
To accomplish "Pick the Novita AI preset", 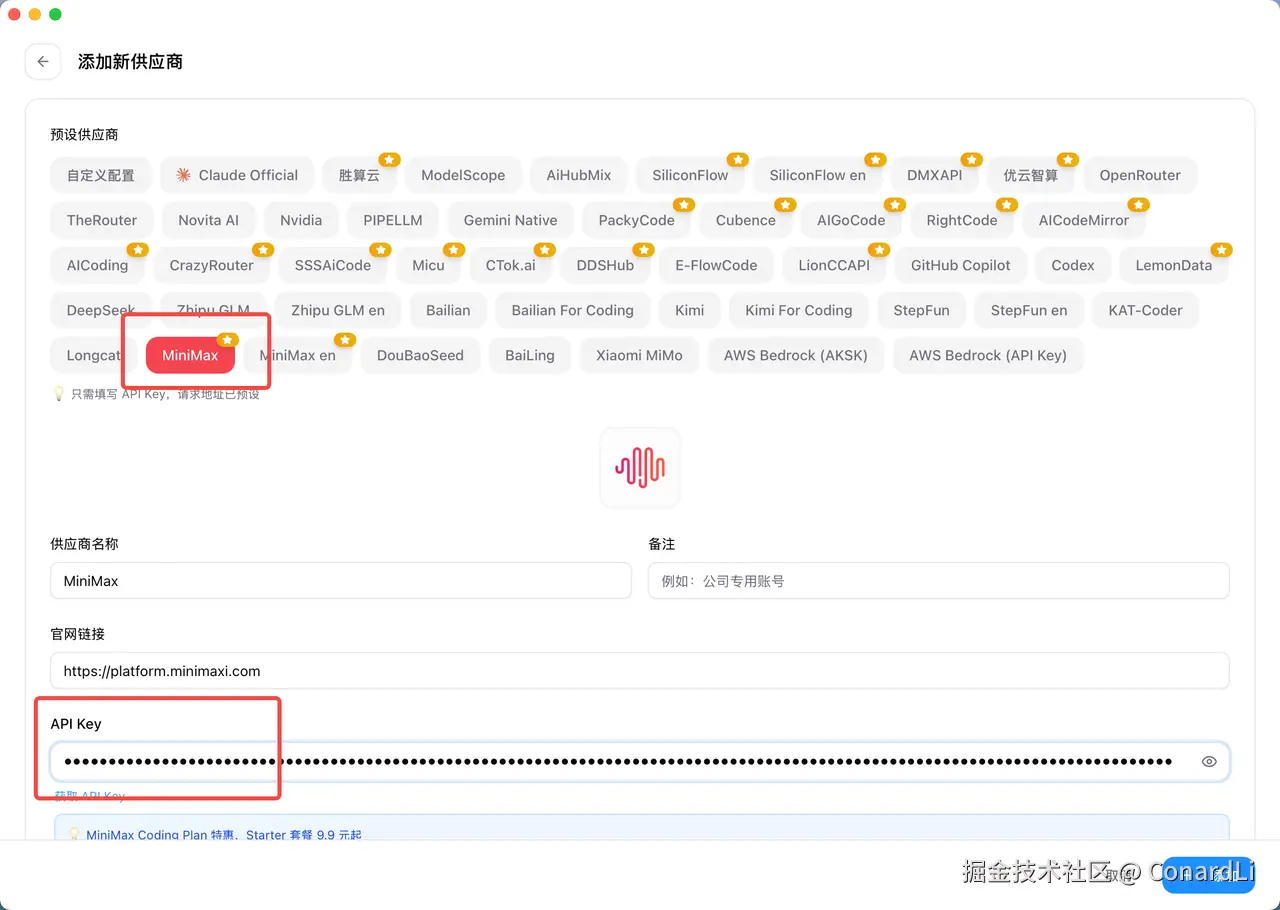I will tap(209, 220).
